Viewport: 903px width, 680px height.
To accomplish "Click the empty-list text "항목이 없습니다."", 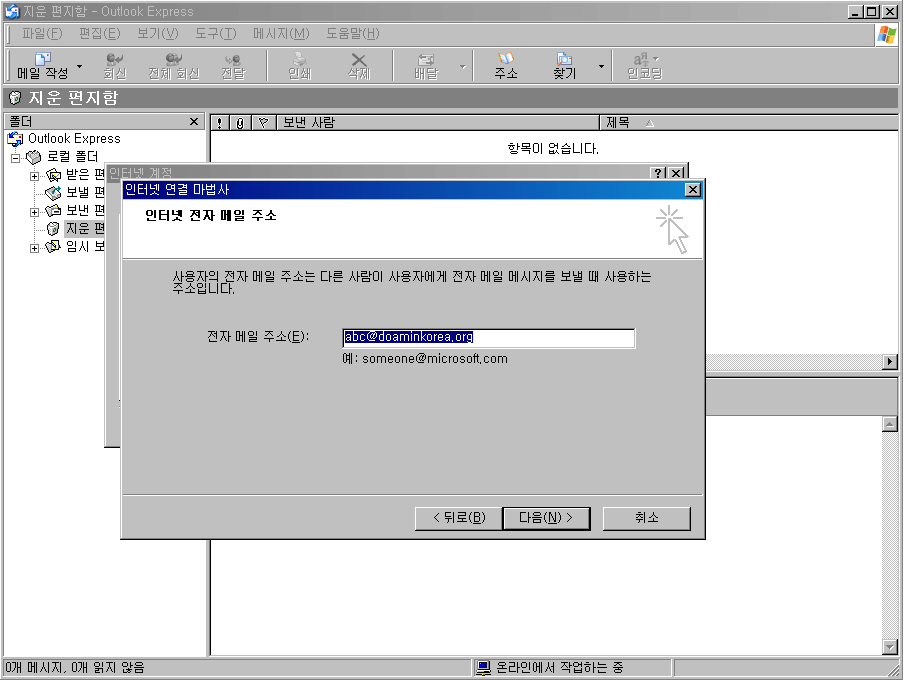I will pyautogui.click(x=553, y=149).
